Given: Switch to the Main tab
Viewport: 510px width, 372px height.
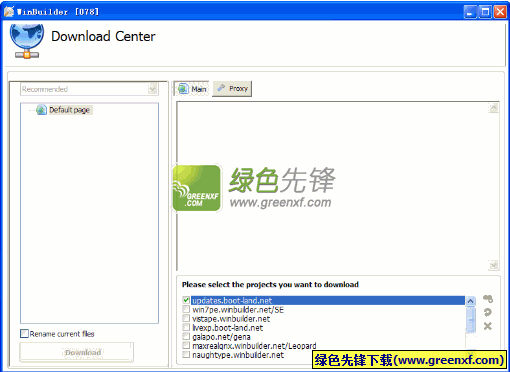Looking at the screenshot, I should [191, 89].
